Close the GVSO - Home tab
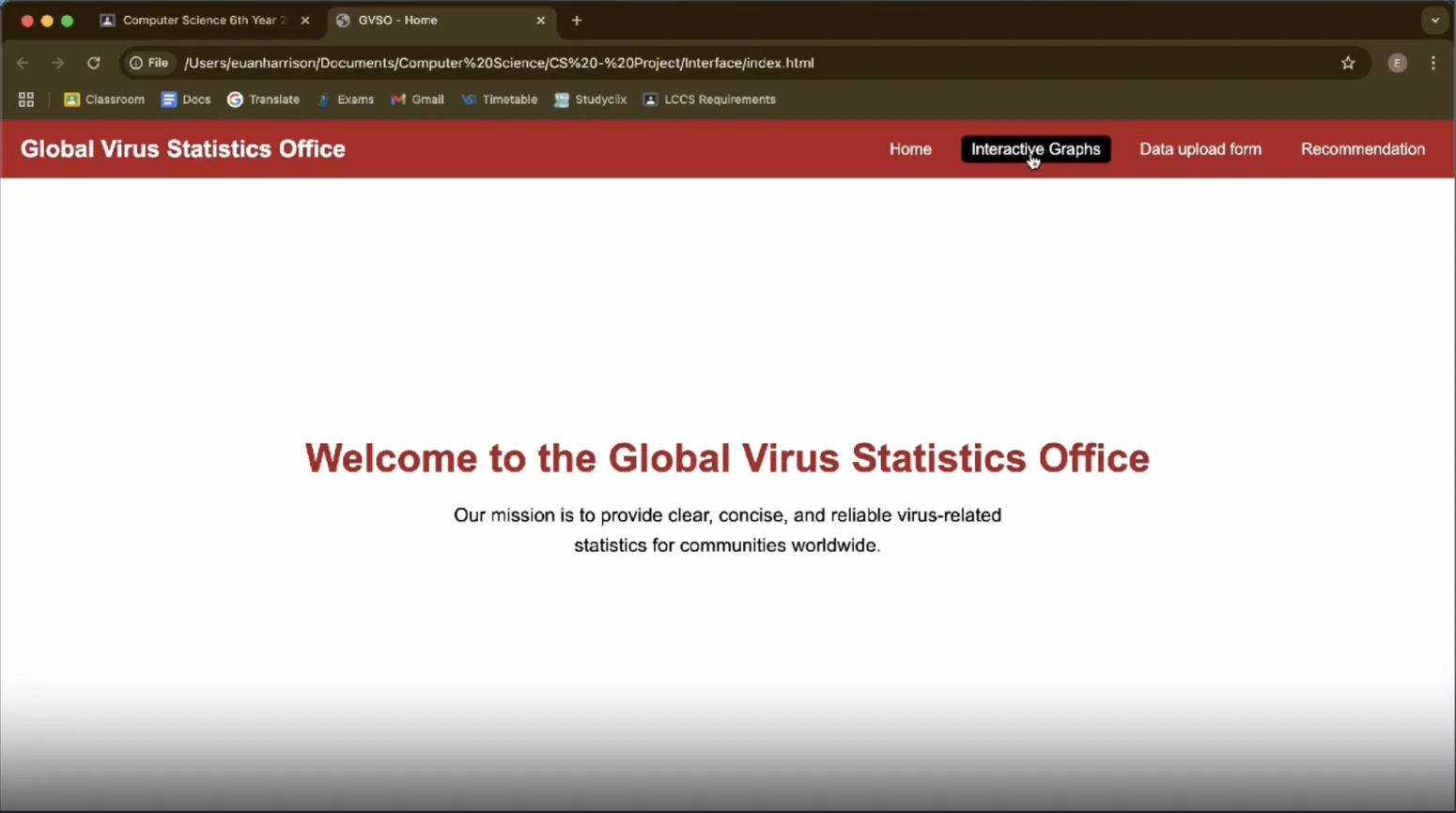The image size is (1456, 813). (540, 21)
